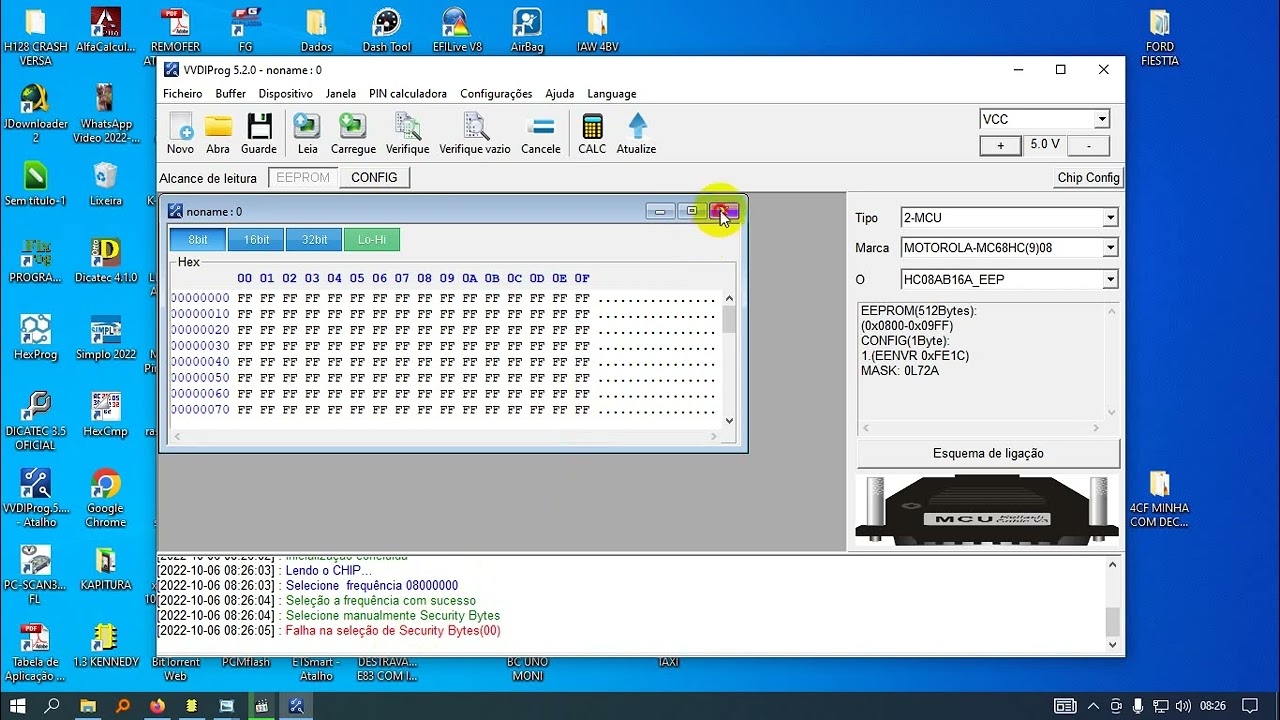This screenshot has height=720, width=1280.
Task: Open the Language menu
Action: [x=612, y=94]
